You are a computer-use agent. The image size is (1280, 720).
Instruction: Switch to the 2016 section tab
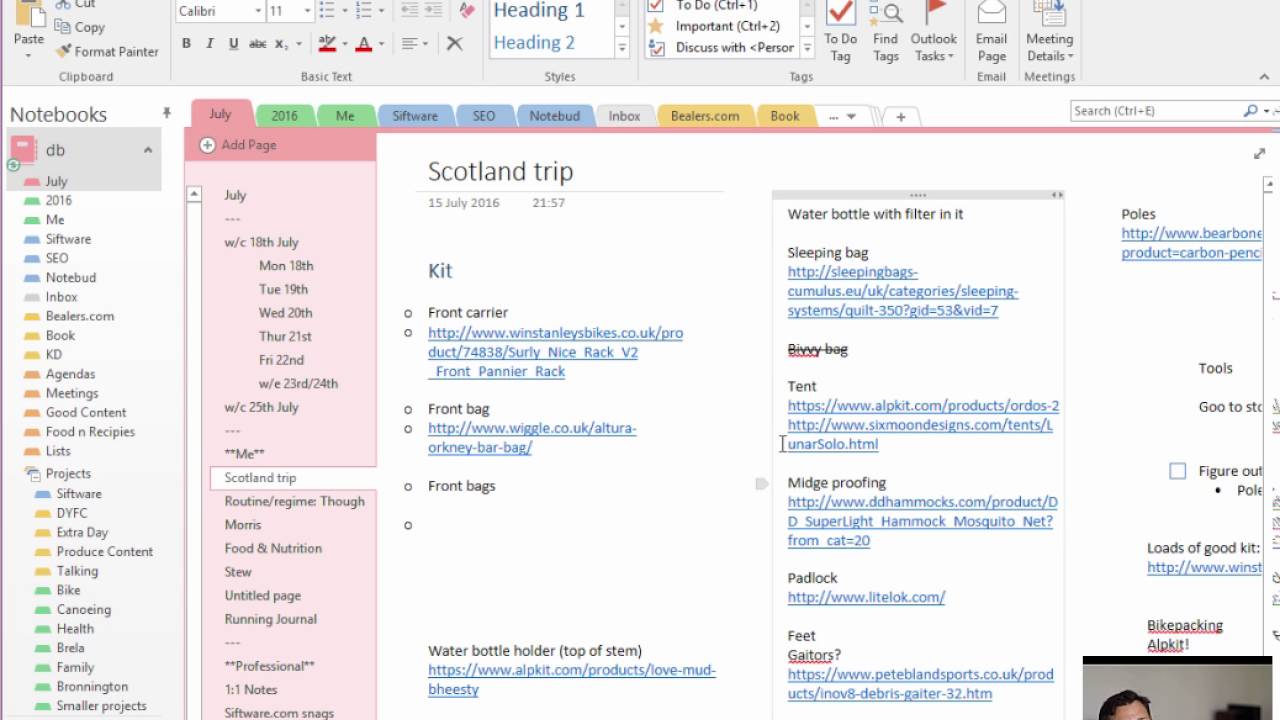tap(284, 116)
